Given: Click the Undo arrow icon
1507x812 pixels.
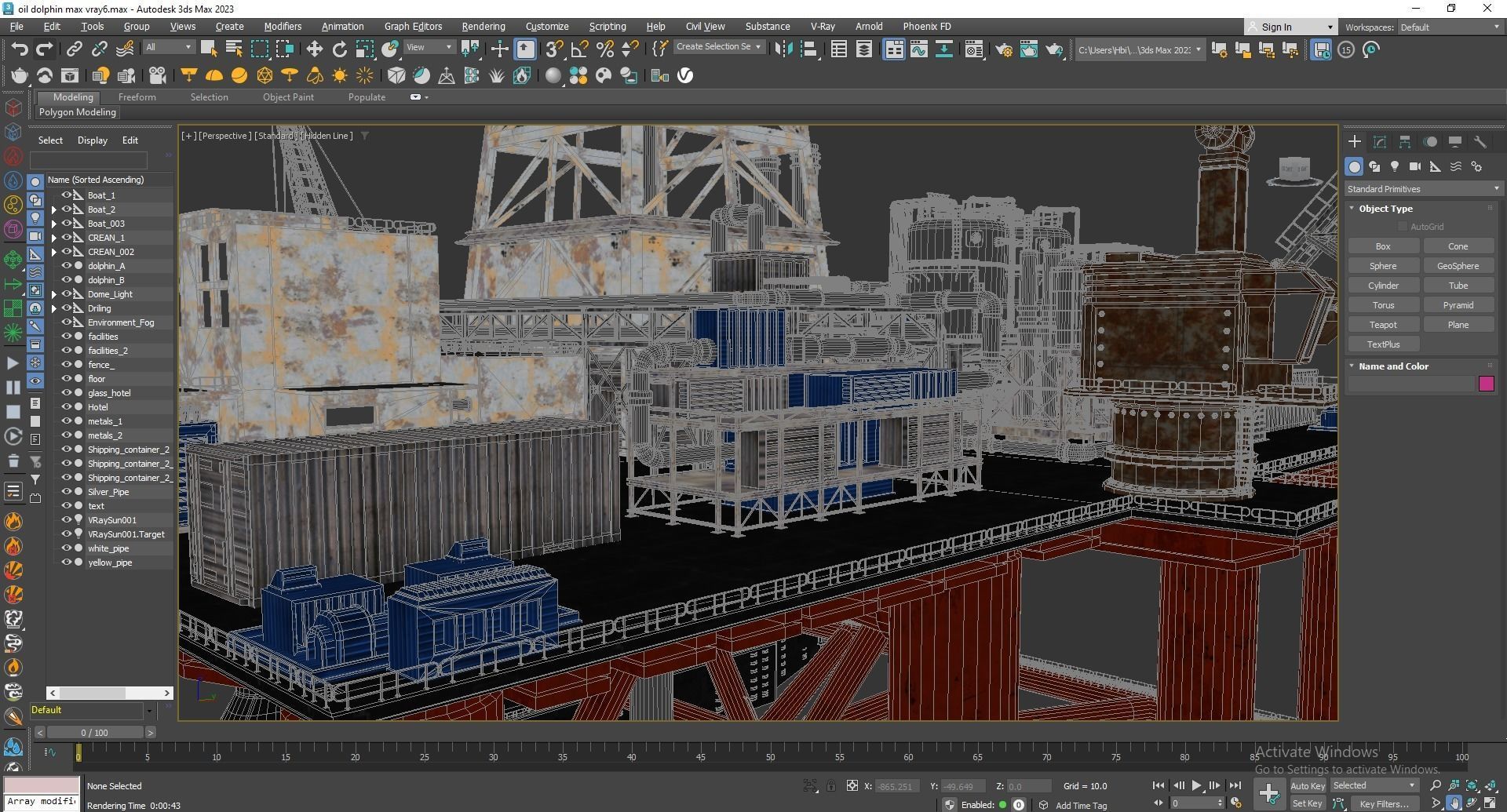Looking at the screenshot, I should point(19,49).
